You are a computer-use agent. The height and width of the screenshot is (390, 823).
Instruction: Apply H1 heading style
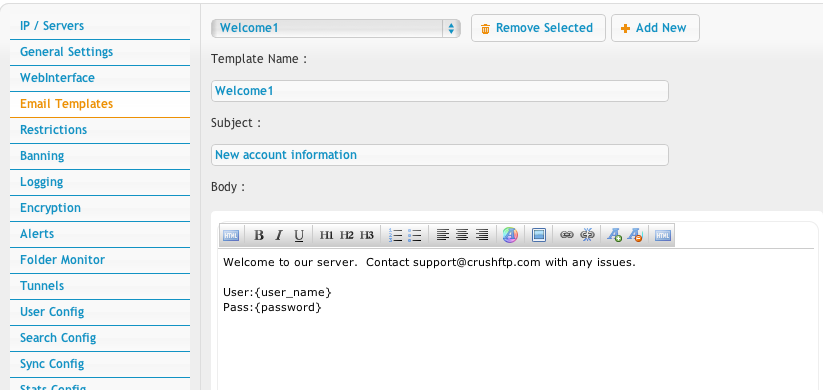(326, 235)
